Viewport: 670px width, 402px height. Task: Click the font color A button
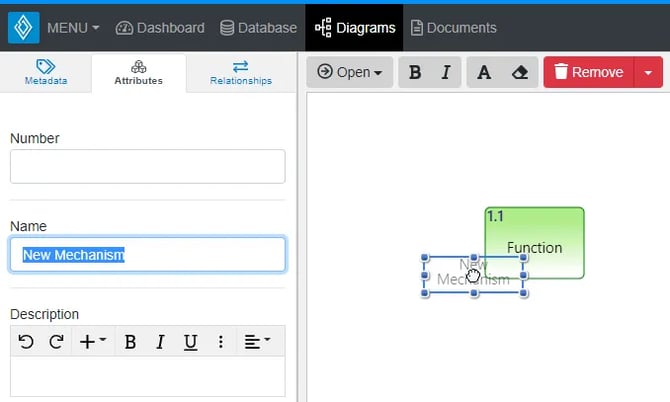tap(484, 72)
